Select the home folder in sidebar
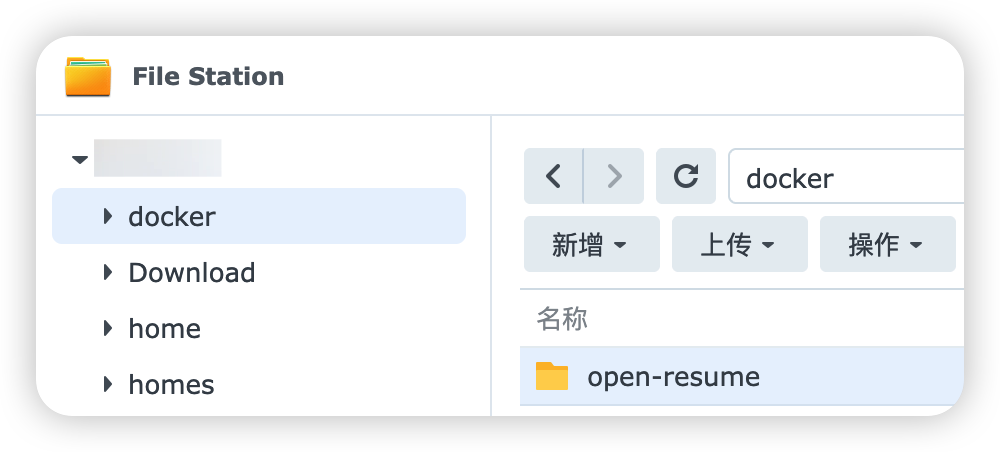Screen dimensions: 1000x452 pos(165,329)
